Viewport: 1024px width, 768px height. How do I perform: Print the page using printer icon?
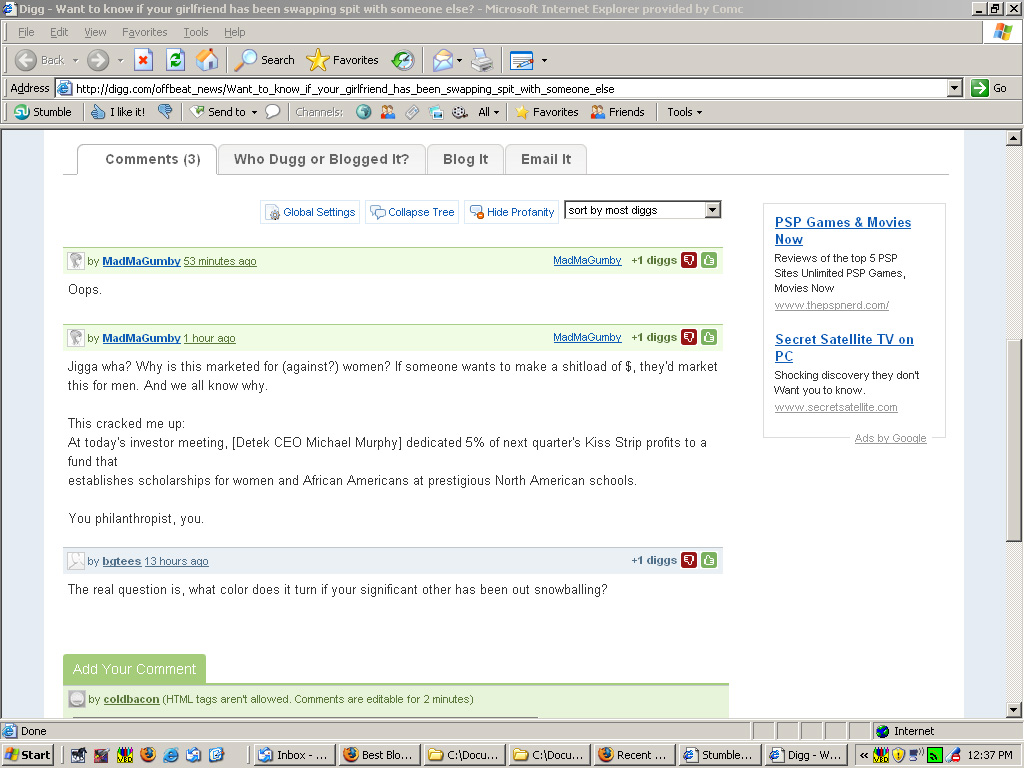coord(482,60)
